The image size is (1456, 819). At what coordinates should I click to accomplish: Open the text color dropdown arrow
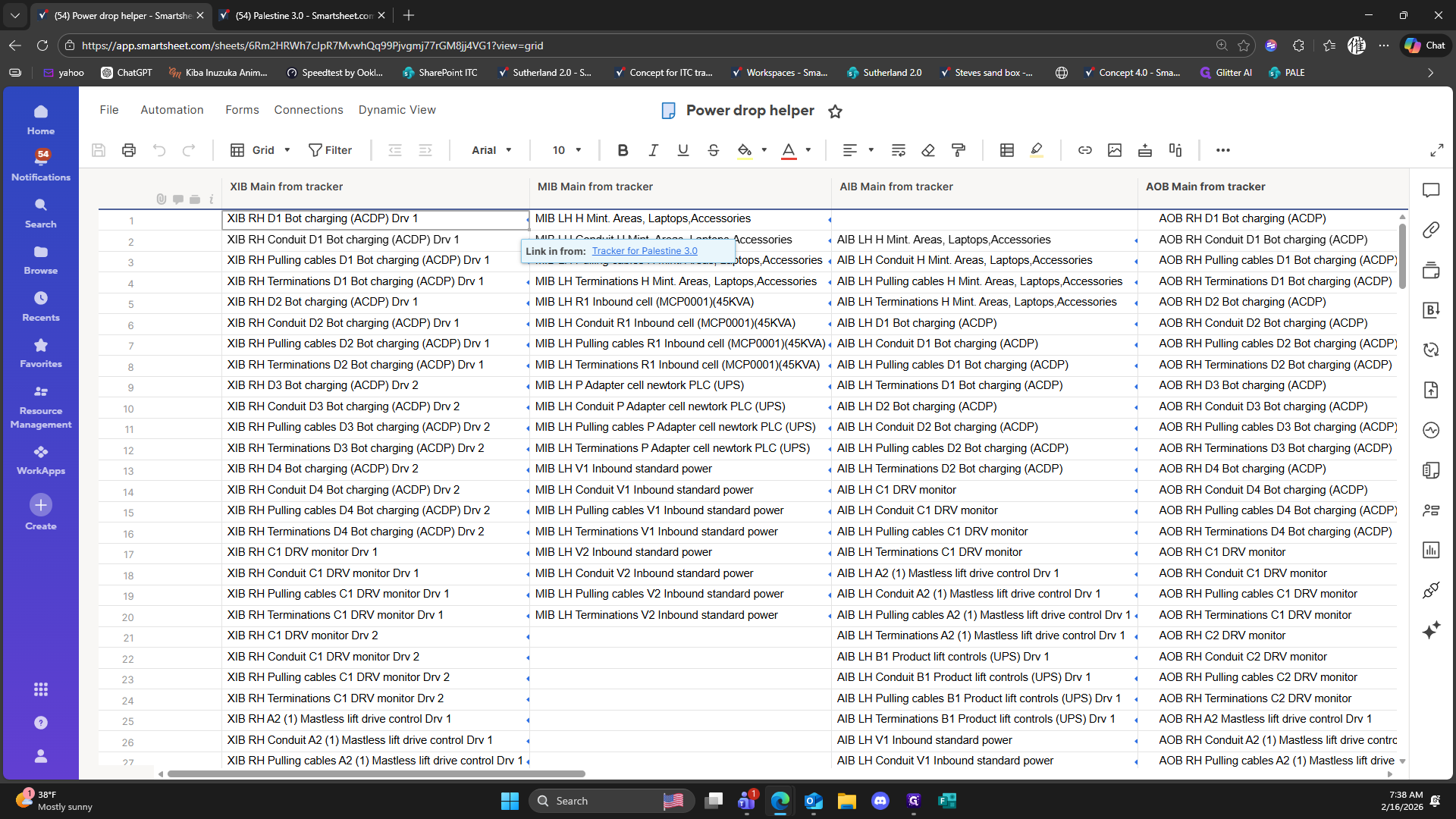pos(808,150)
